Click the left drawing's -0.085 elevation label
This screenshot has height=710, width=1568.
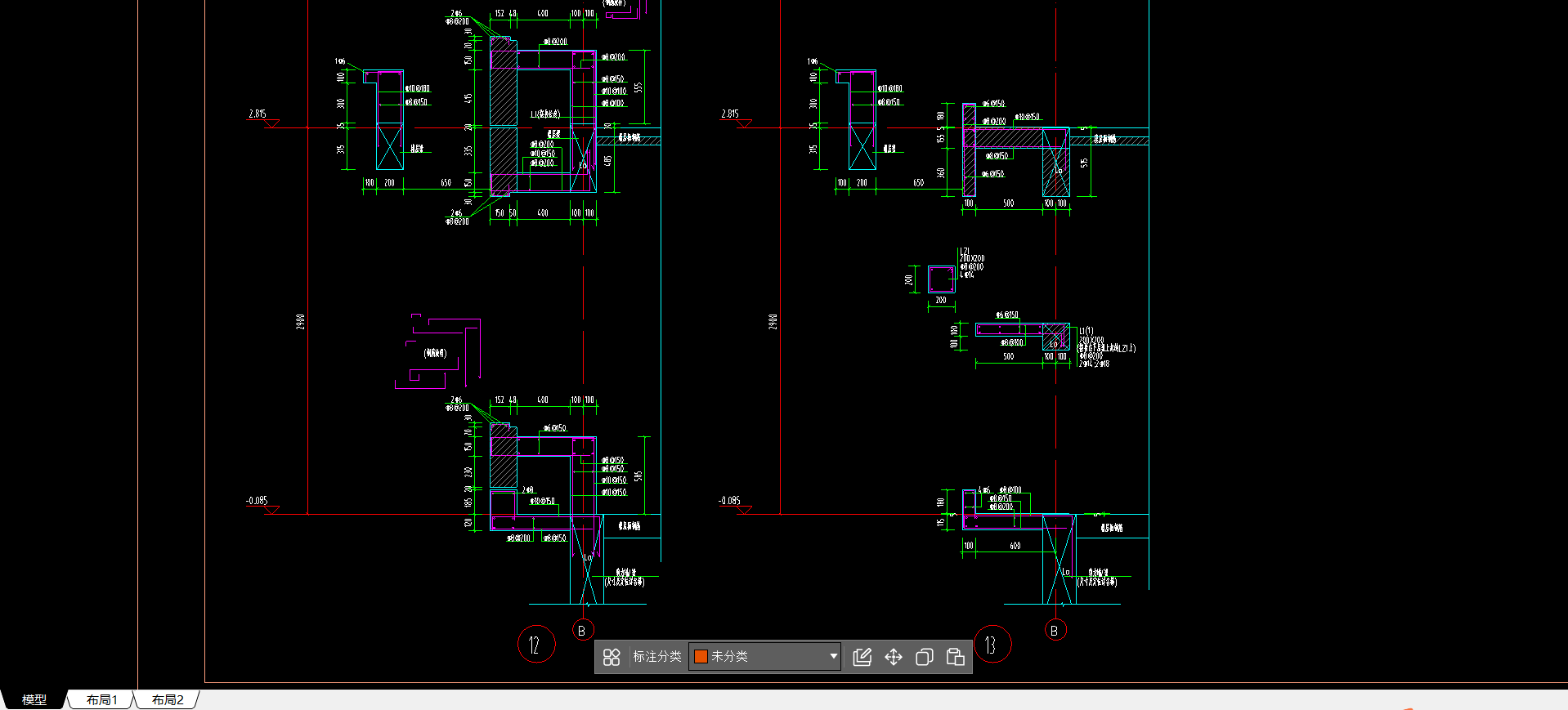pos(257,500)
